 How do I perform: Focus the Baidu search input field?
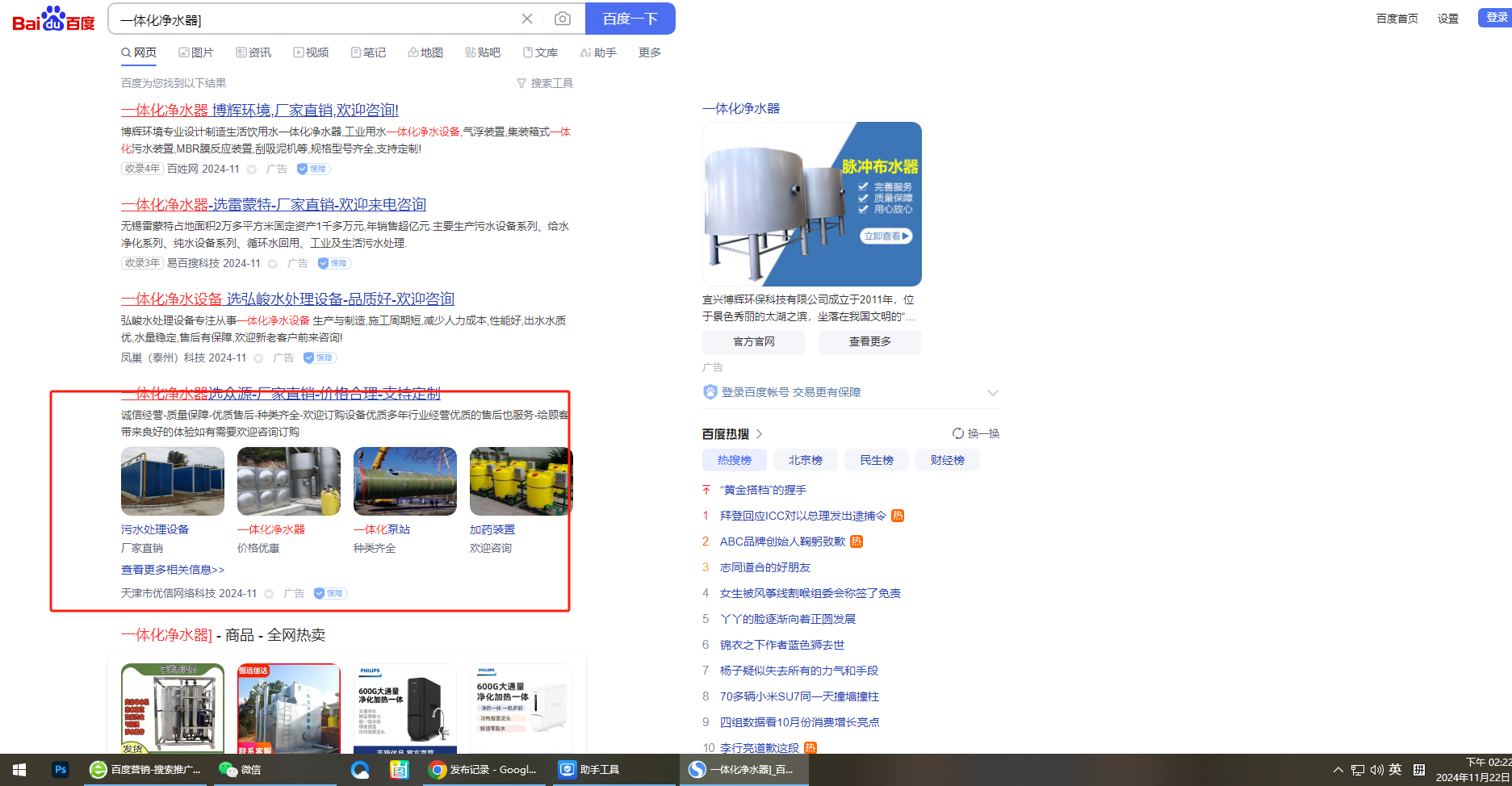tap(315, 19)
